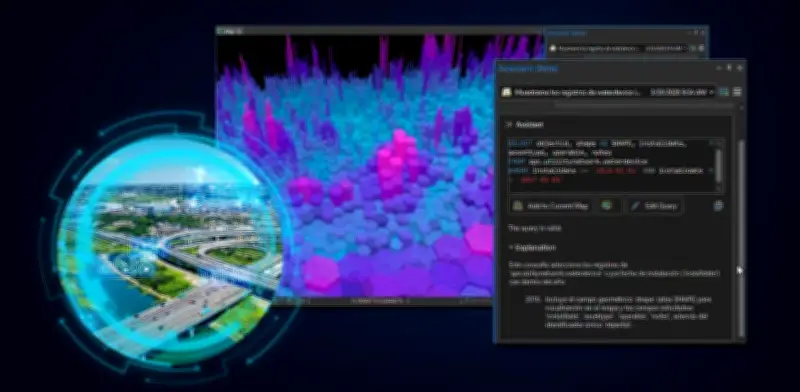Click the copy icon right of Edit Query

(x=718, y=206)
